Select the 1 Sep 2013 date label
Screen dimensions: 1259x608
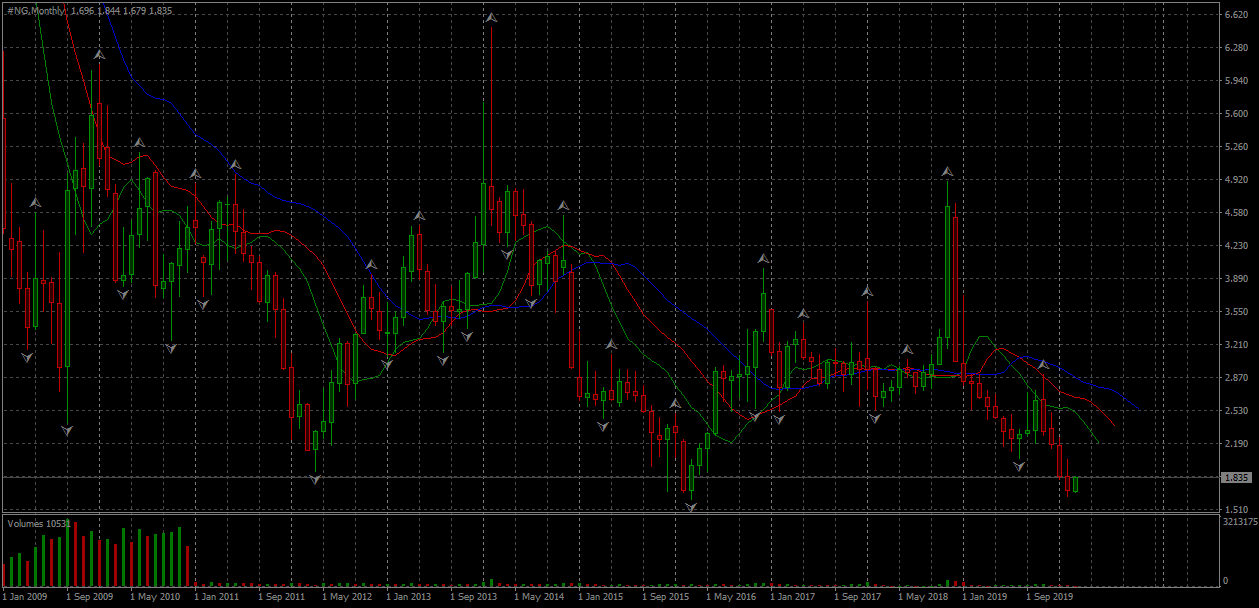point(473,596)
